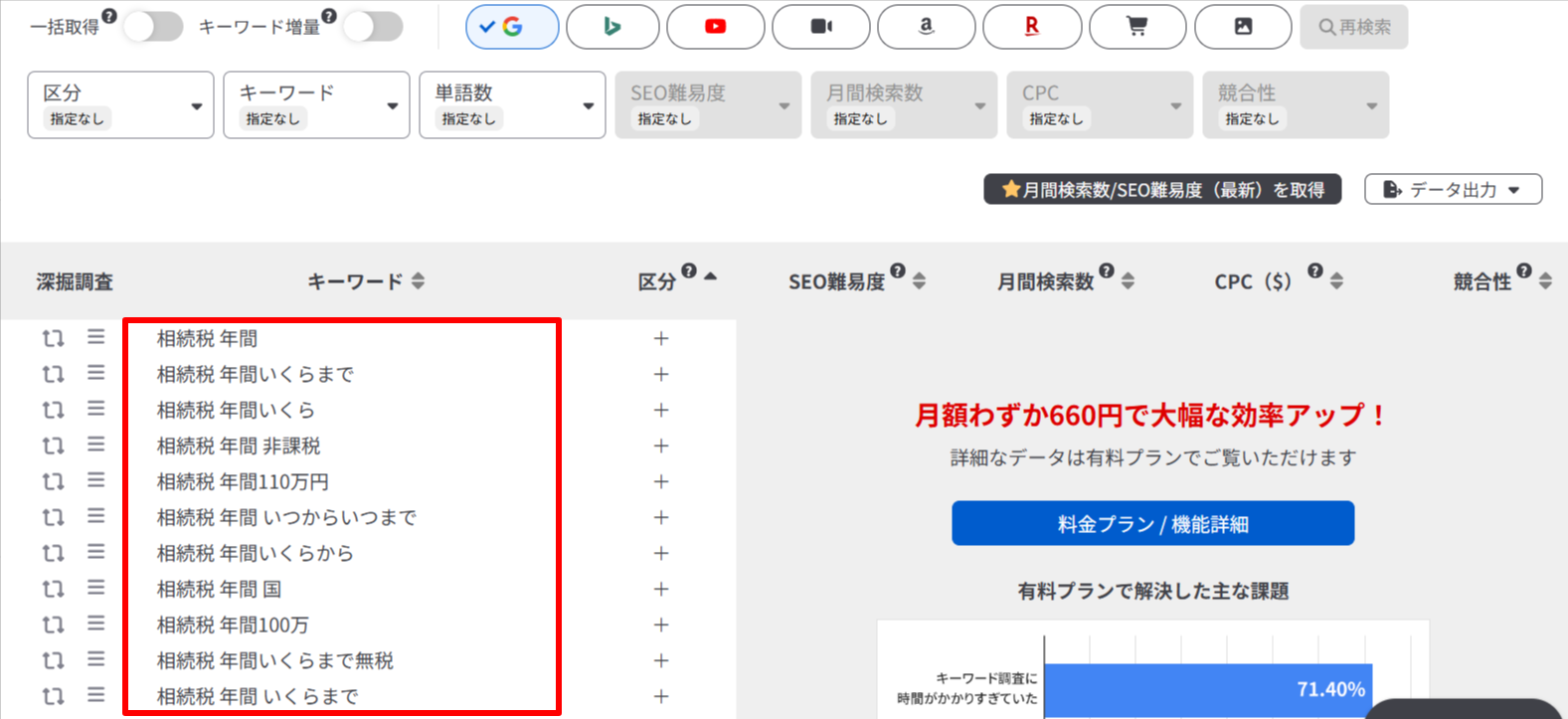The height and width of the screenshot is (719, 1568).
Task: Enable the キーワード増量 switch
Action: point(373,27)
